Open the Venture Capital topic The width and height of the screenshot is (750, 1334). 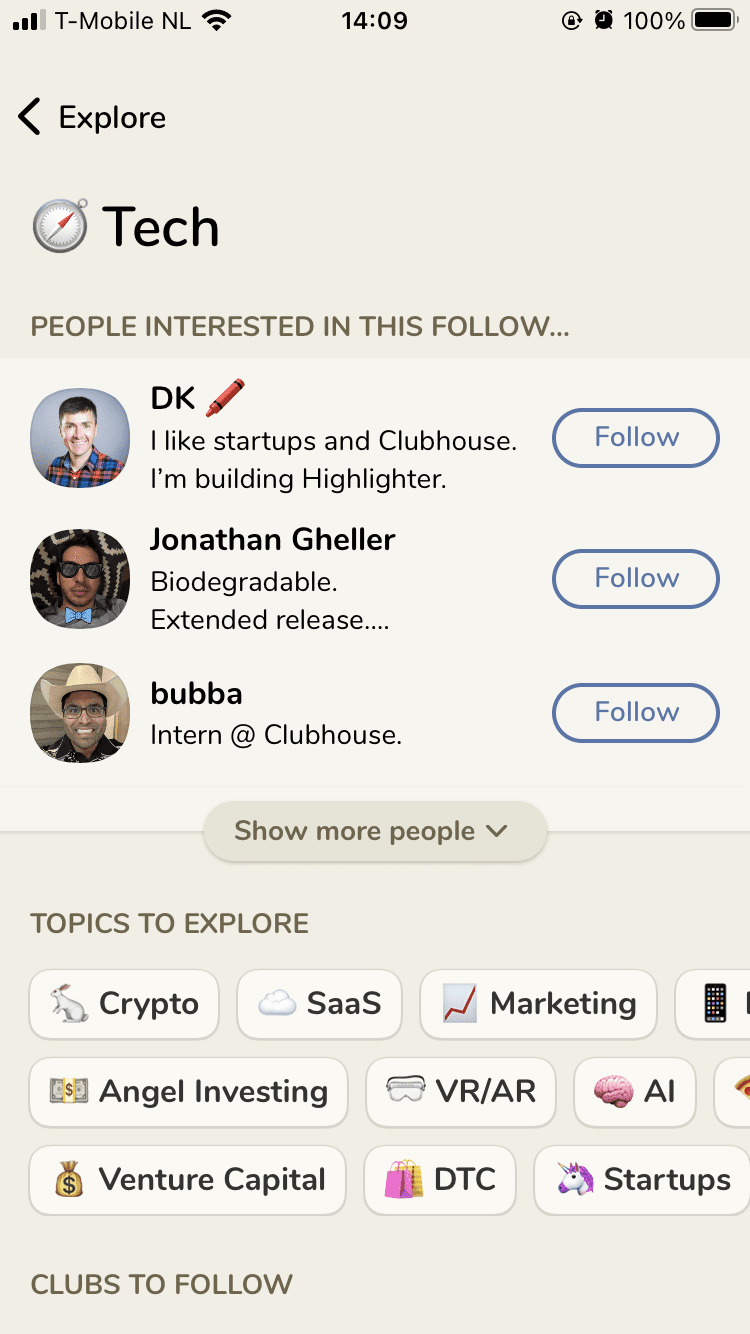point(188,1180)
